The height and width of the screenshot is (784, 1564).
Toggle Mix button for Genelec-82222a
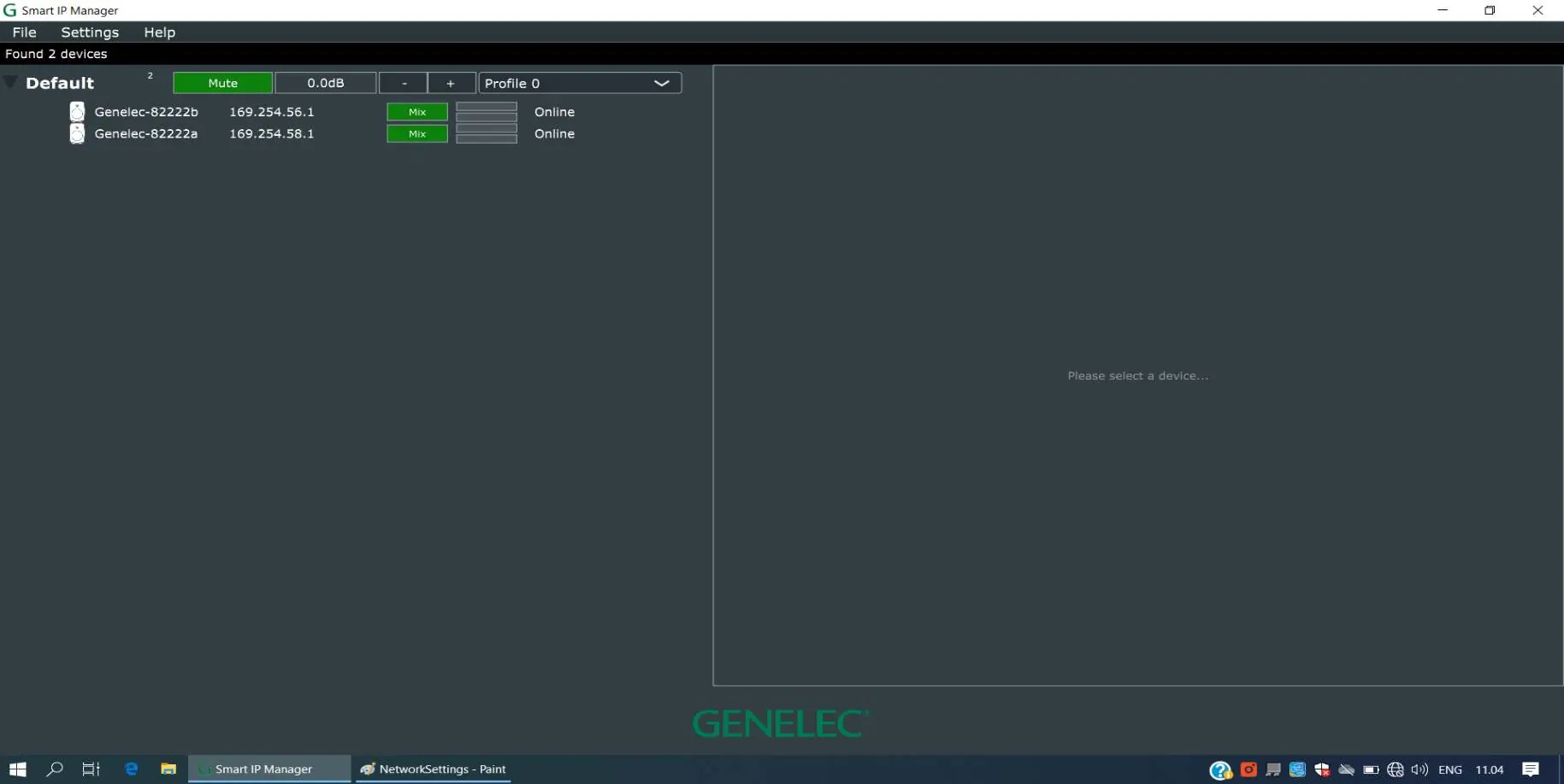(417, 133)
